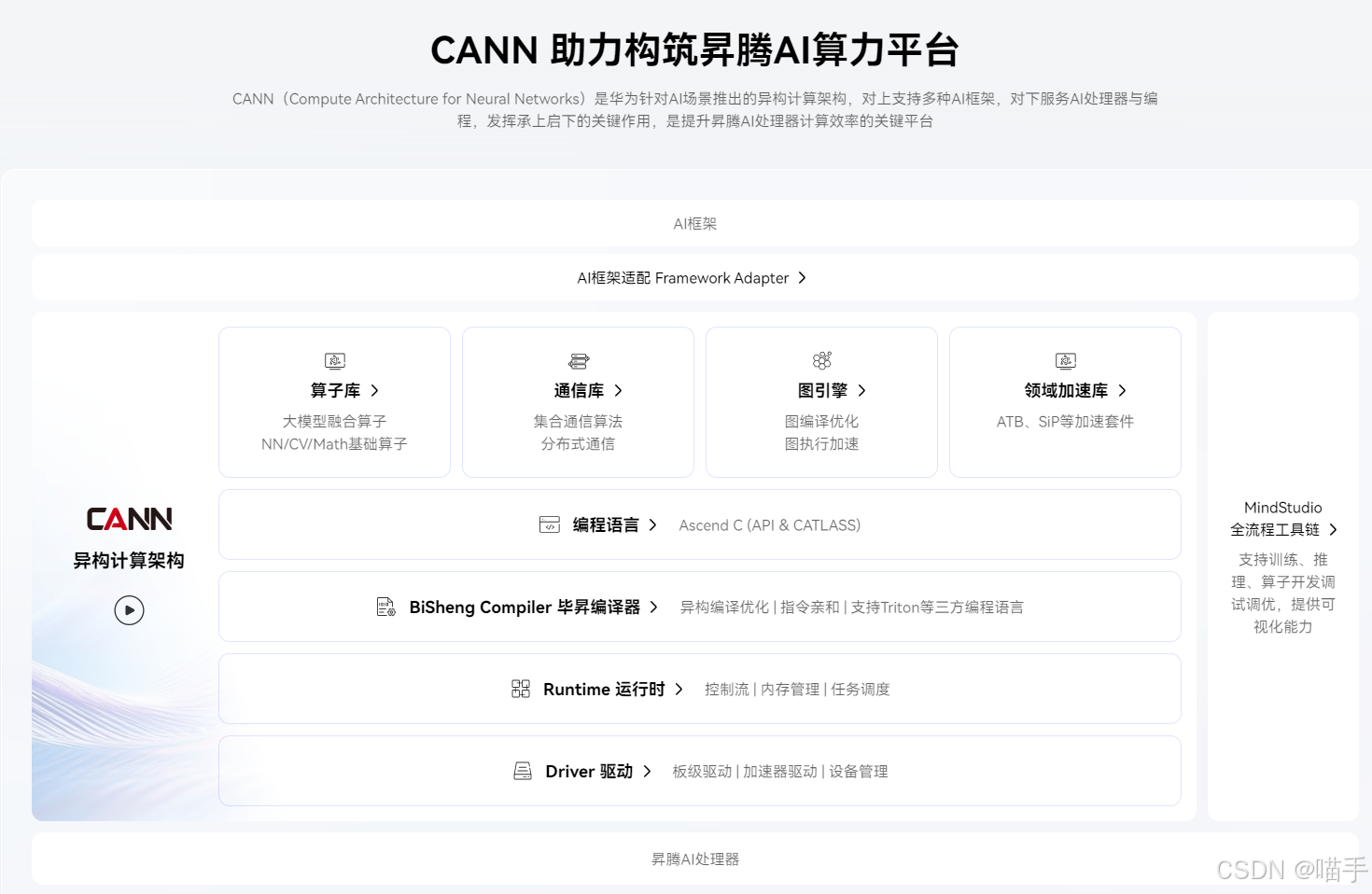Click the CANN intro paragraph text

695,110
